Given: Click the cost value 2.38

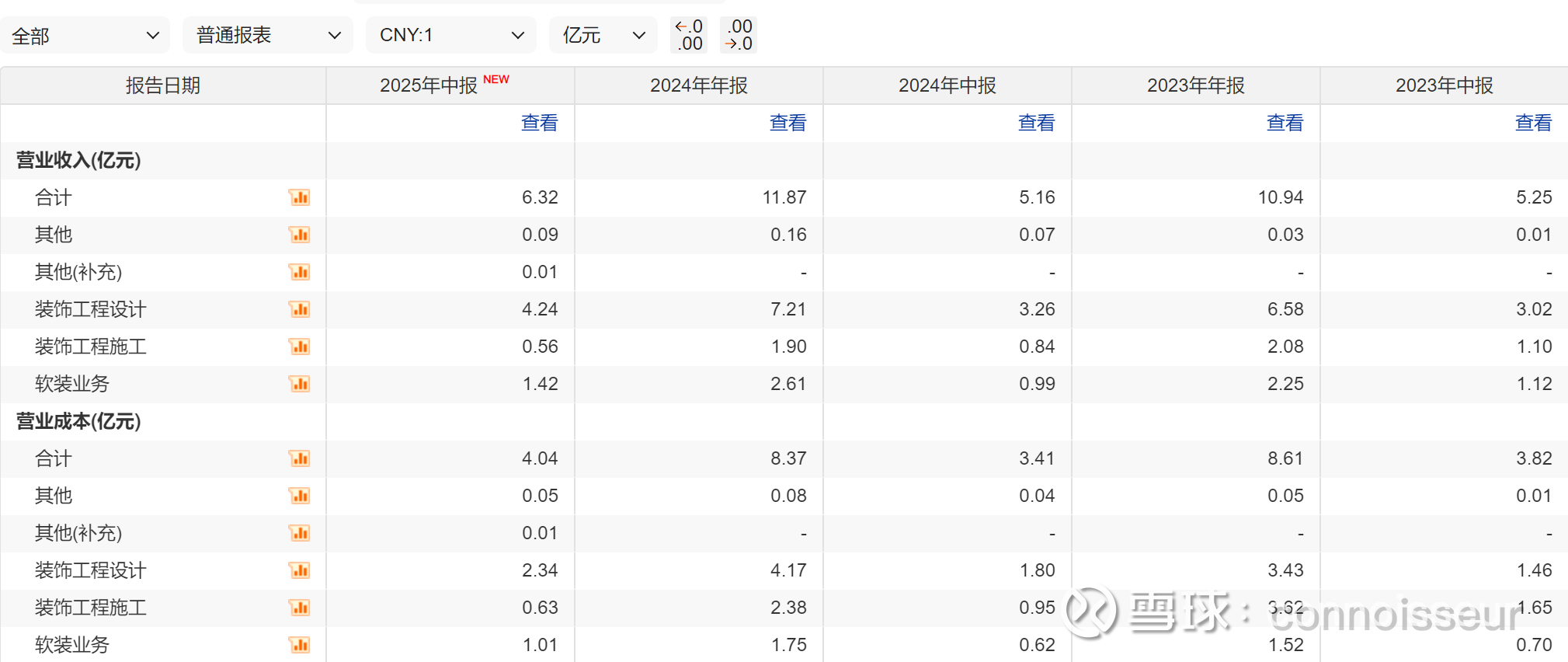Looking at the screenshot, I should pyautogui.click(x=788, y=608).
